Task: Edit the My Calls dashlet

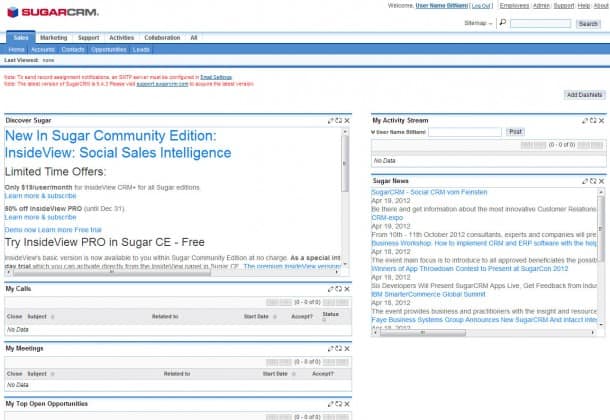Action: (331, 289)
